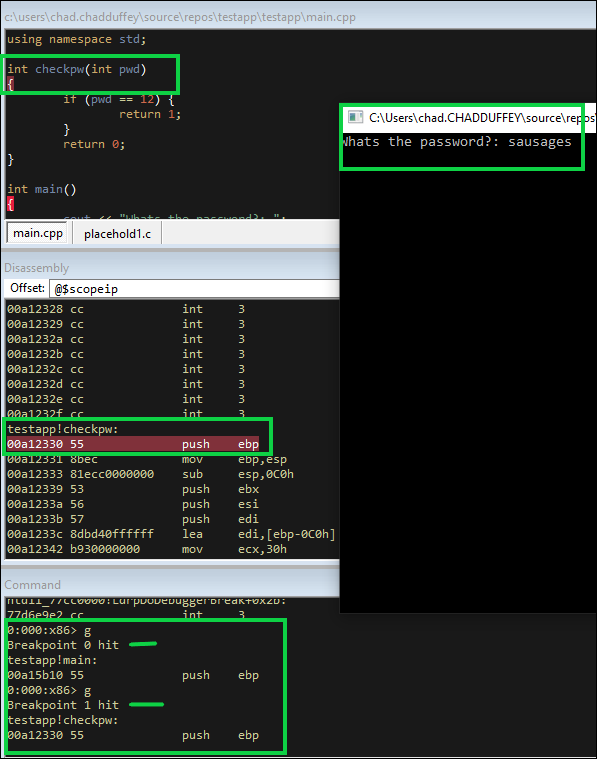Click the Disassembly panel title

[x=37, y=268]
